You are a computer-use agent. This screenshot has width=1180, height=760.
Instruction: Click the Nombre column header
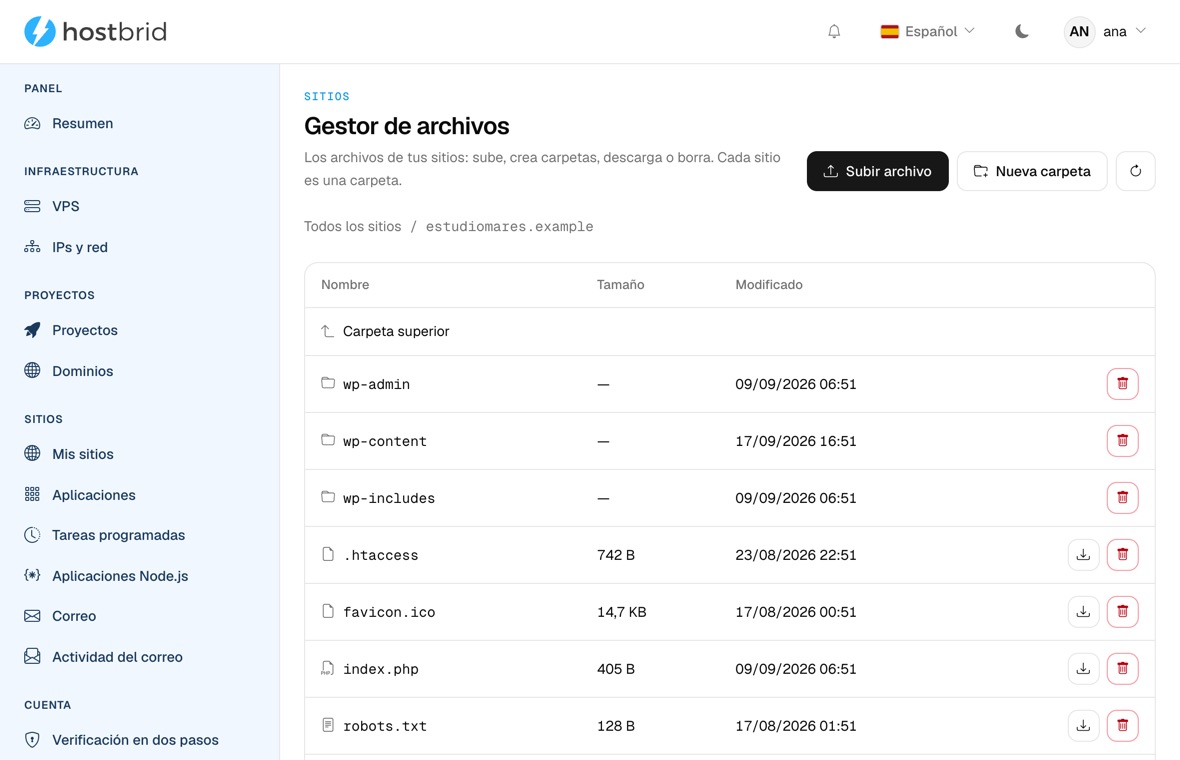point(345,284)
